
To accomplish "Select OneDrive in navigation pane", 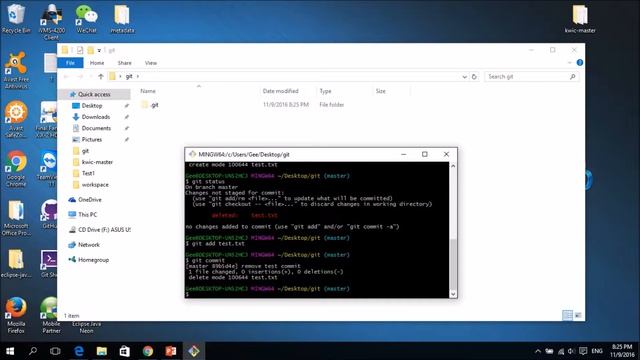I will pyautogui.click(x=89, y=200).
